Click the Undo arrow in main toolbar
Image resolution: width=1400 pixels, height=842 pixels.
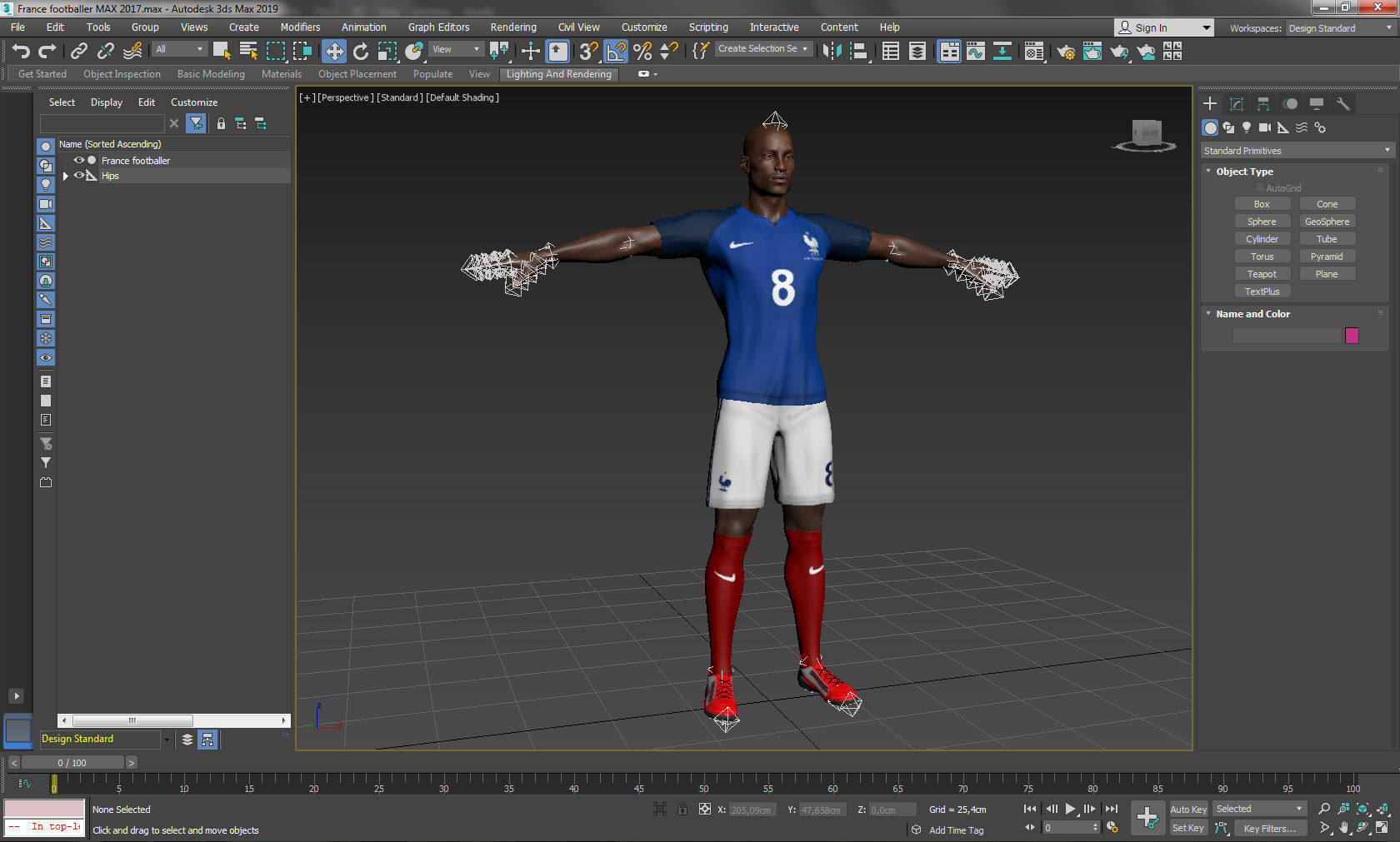(x=21, y=52)
